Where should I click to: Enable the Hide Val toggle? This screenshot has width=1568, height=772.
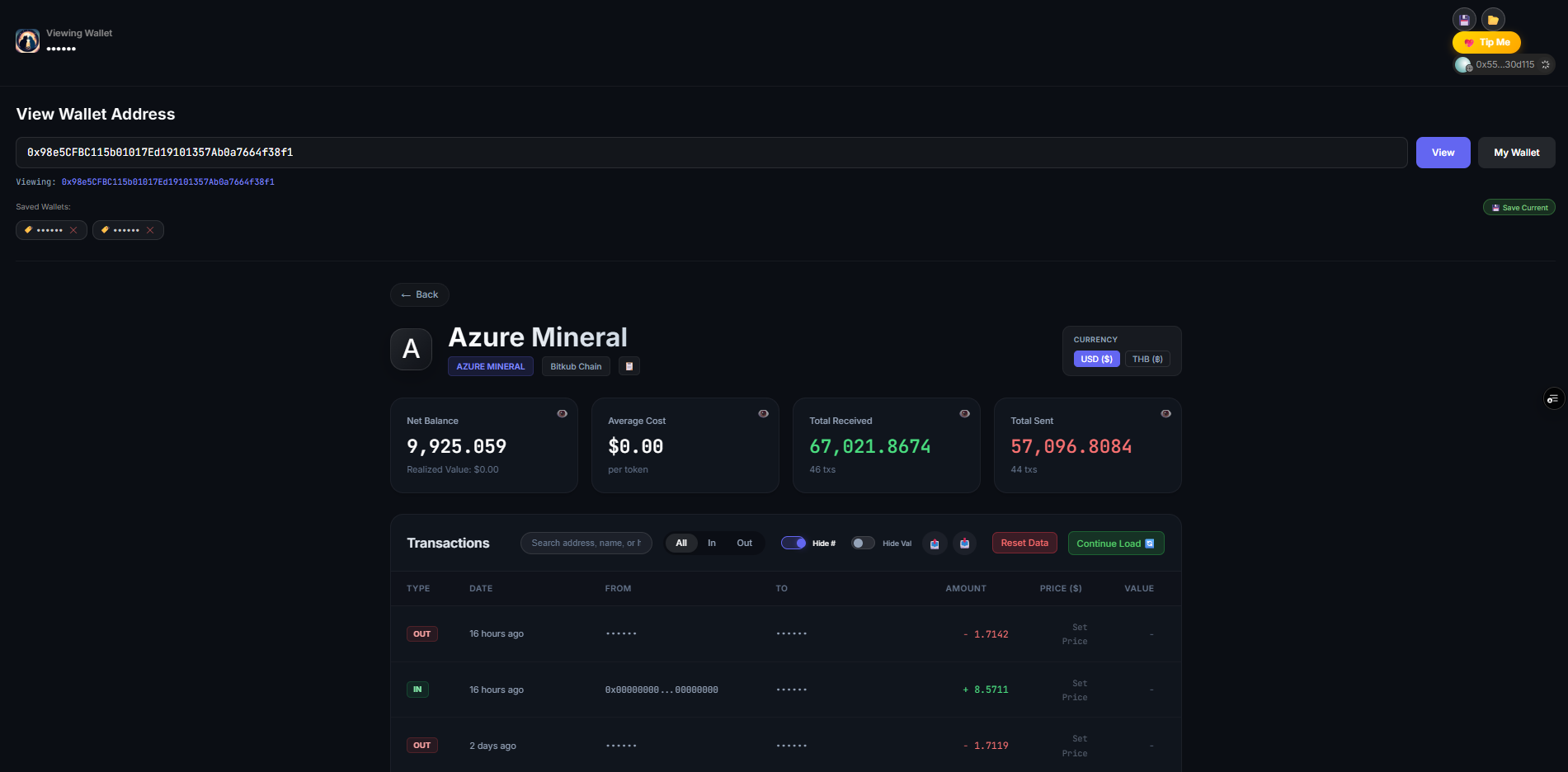click(863, 543)
